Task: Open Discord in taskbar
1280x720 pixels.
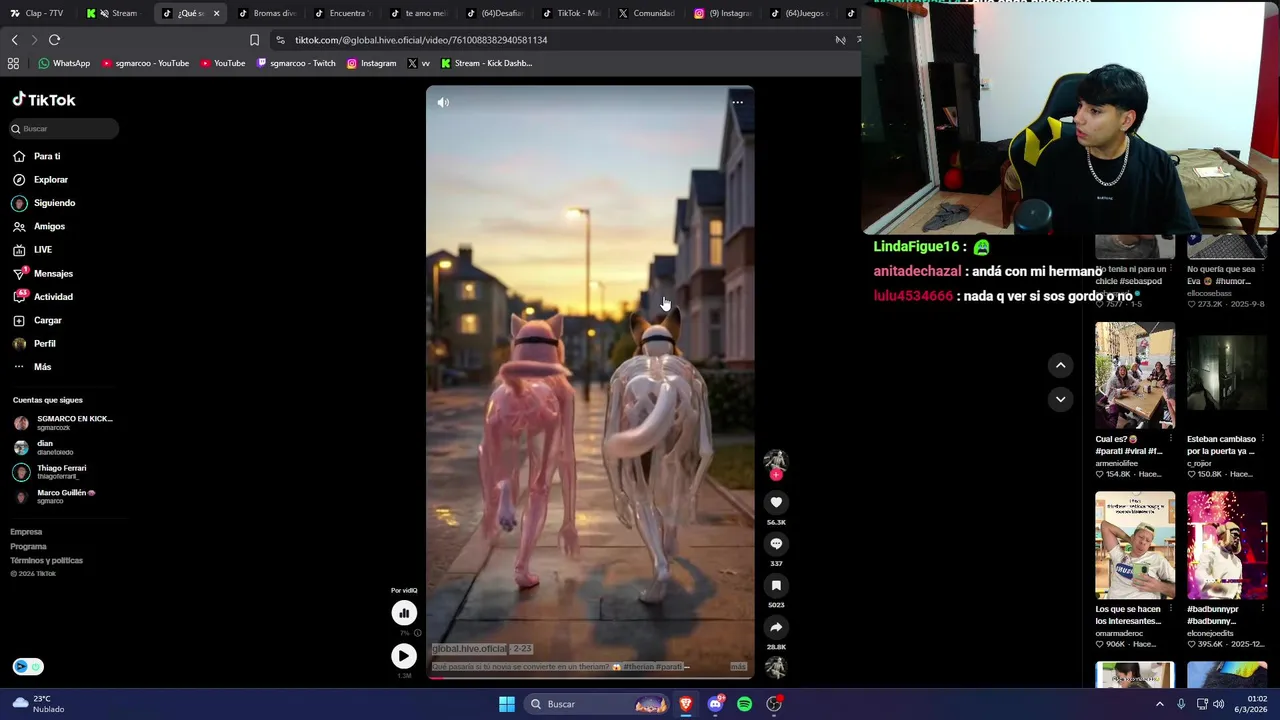Action: click(715, 704)
